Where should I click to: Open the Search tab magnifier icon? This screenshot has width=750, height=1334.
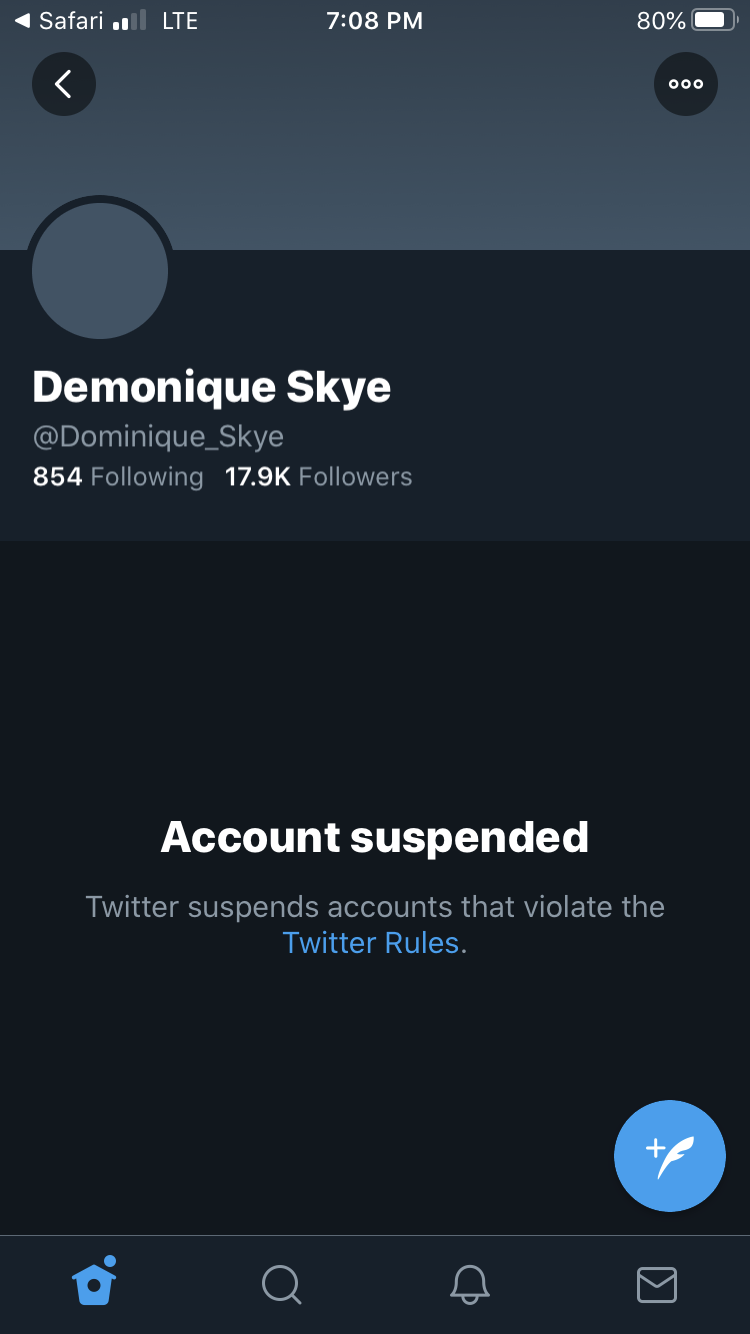pyautogui.click(x=281, y=1284)
